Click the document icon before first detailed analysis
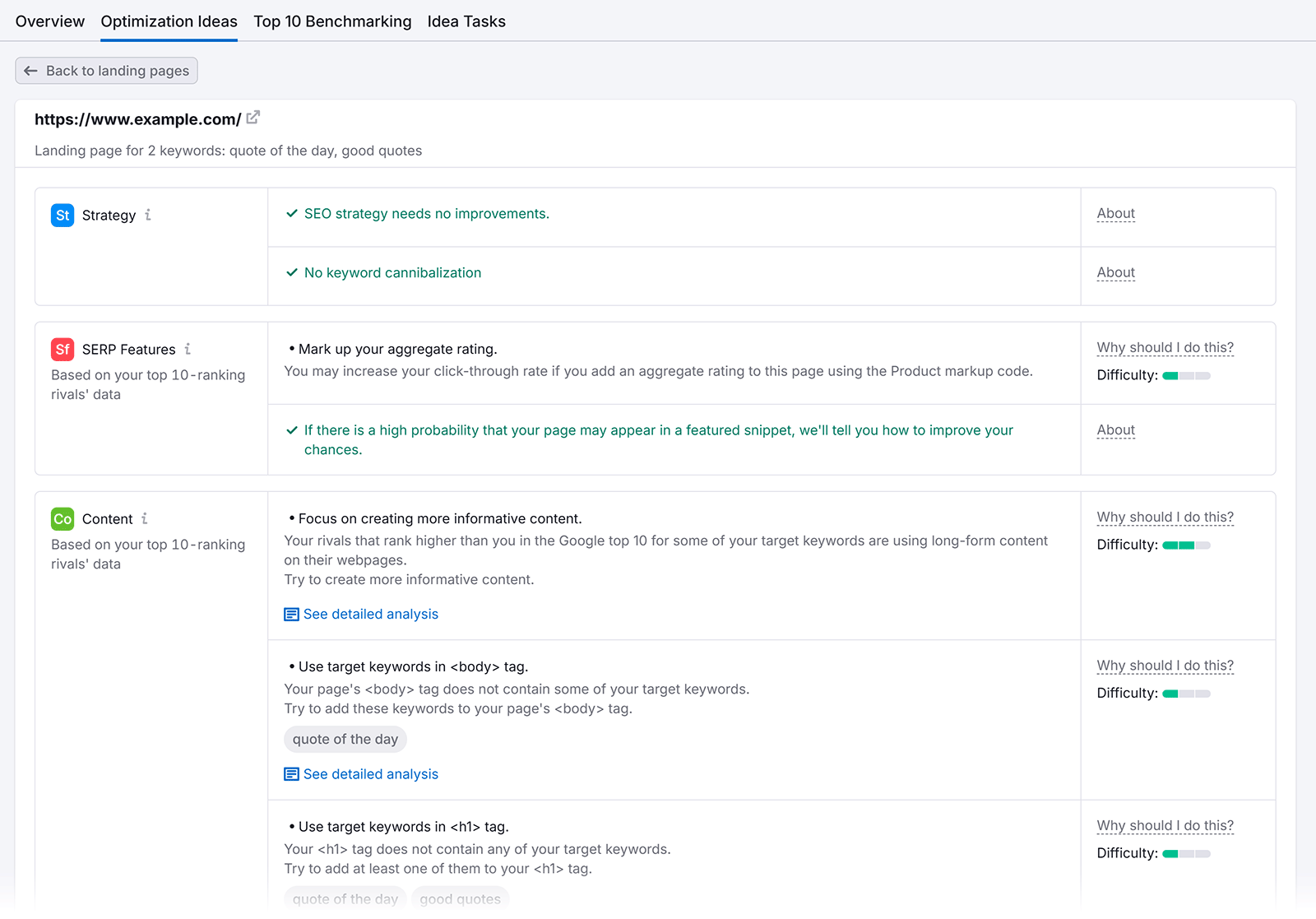Viewport: 1316px width, 919px height. [290, 614]
